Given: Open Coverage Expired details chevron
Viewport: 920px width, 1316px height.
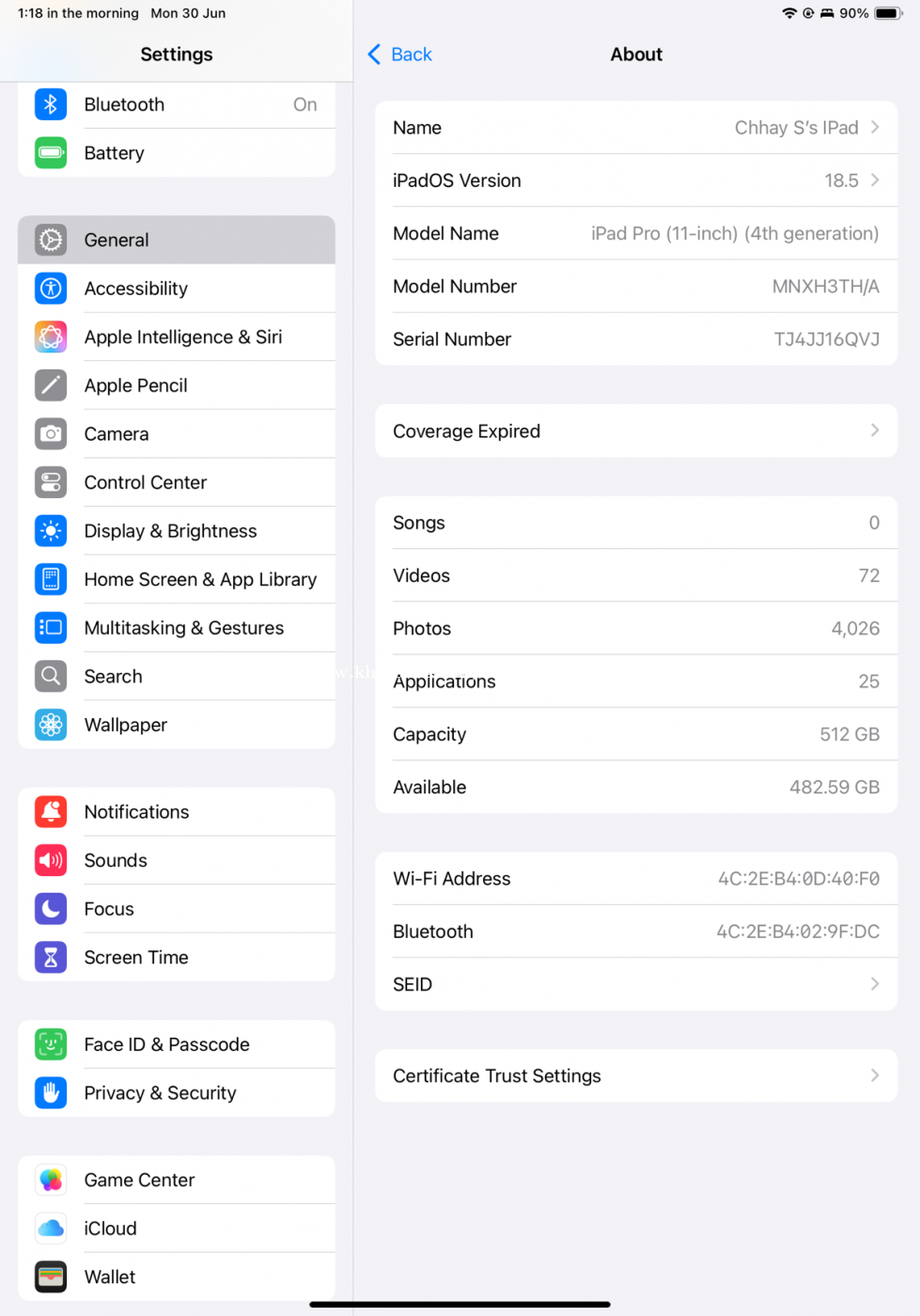Looking at the screenshot, I should point(875,431).
